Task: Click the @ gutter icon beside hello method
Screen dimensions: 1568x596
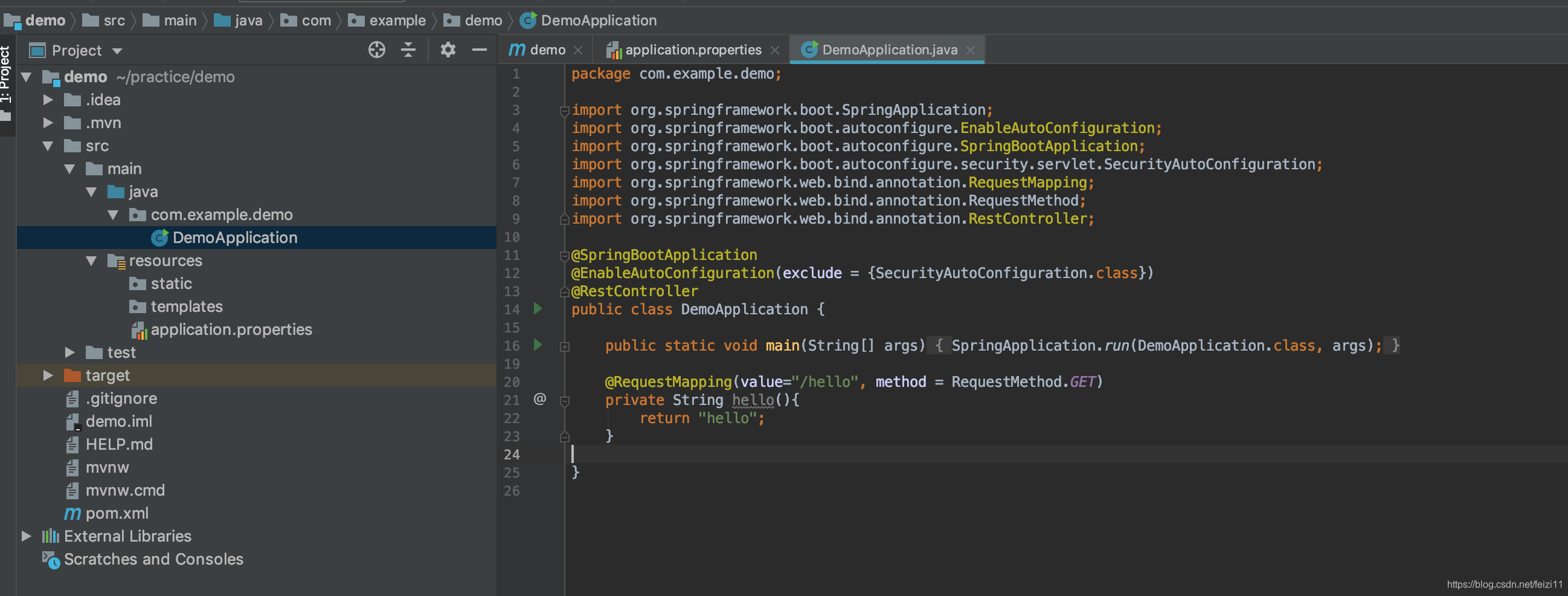Action: click(539, 398)
